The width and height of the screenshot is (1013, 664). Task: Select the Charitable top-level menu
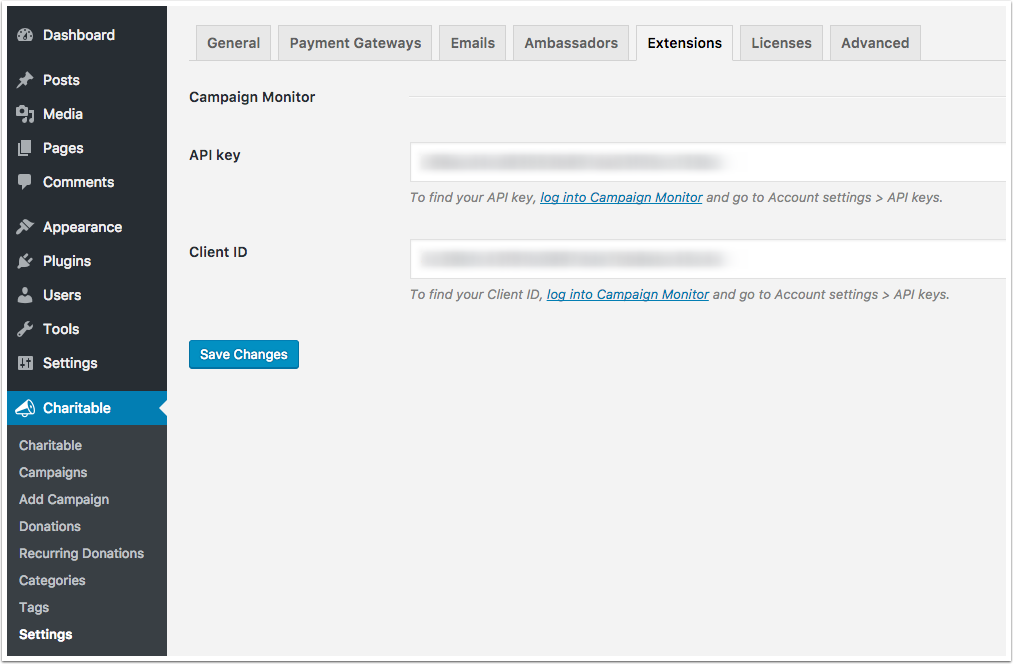click(87, 408)
